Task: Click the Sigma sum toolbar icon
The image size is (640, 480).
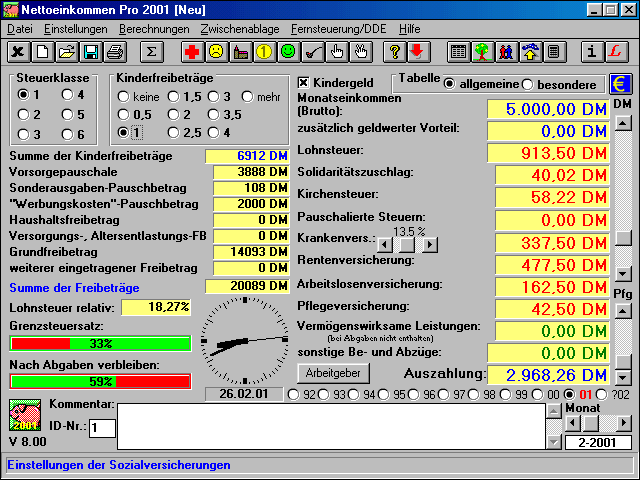Action: [x=151, y=51]
